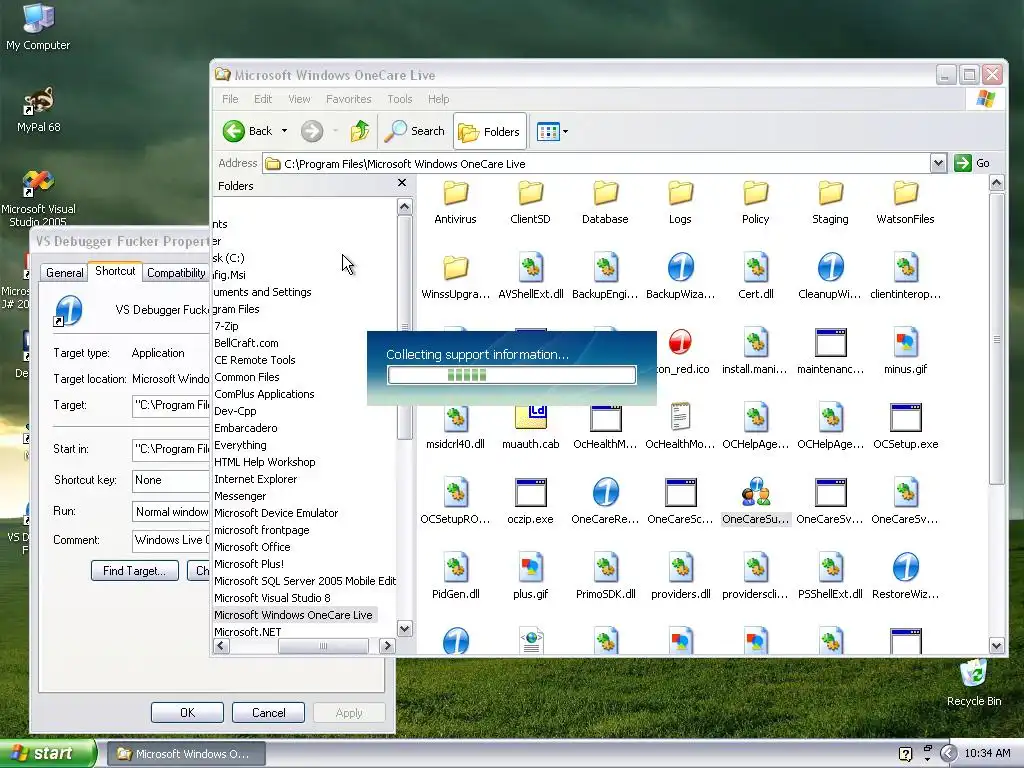Open the Help menu
The width and height of the screenshot is (1024, 768).
click(x=438, y=99)
